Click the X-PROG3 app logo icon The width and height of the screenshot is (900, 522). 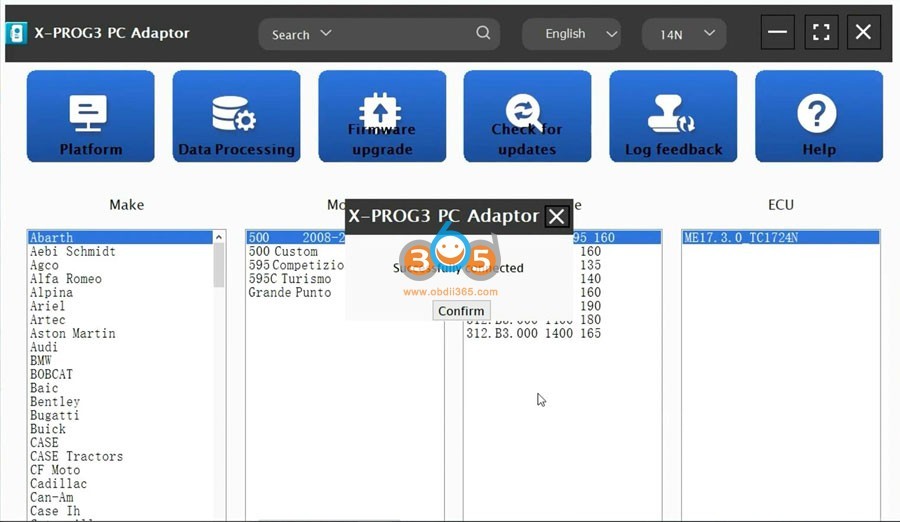(x=17, y=33)
